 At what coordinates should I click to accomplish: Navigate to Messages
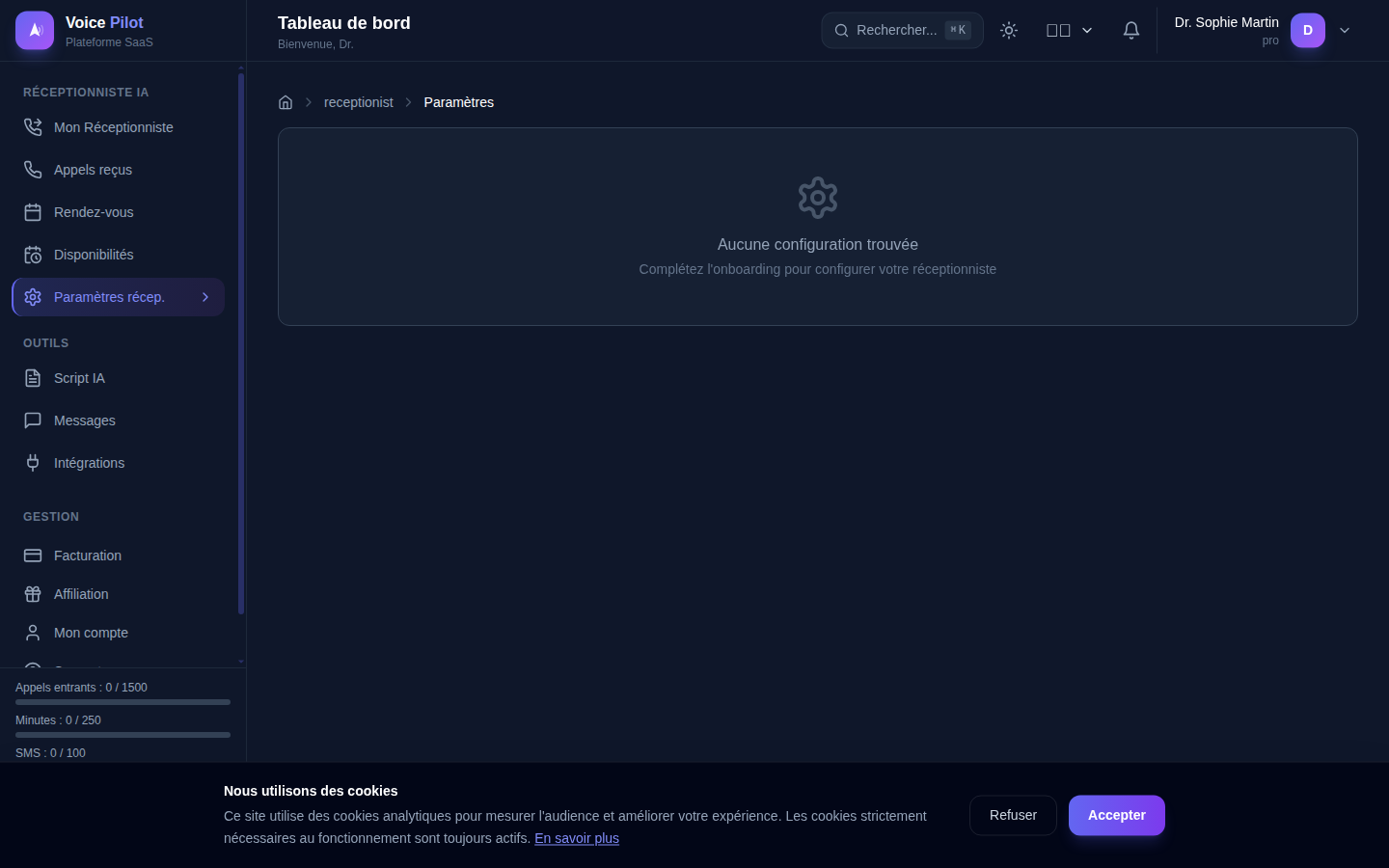118,420
